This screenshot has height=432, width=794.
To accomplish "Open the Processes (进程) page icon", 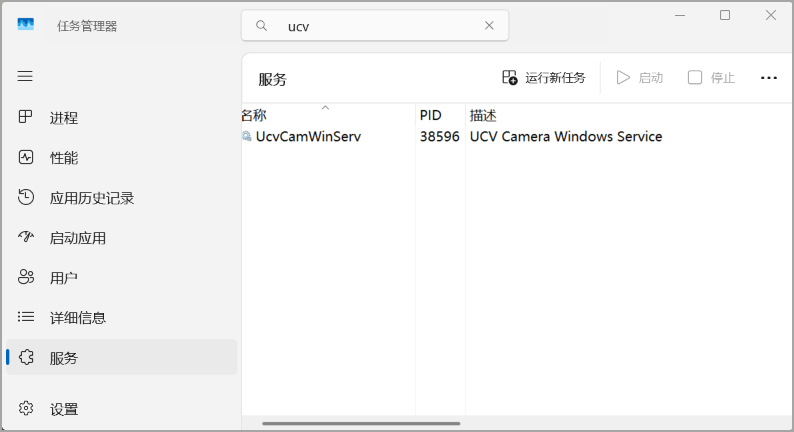I will pos(25,117).
